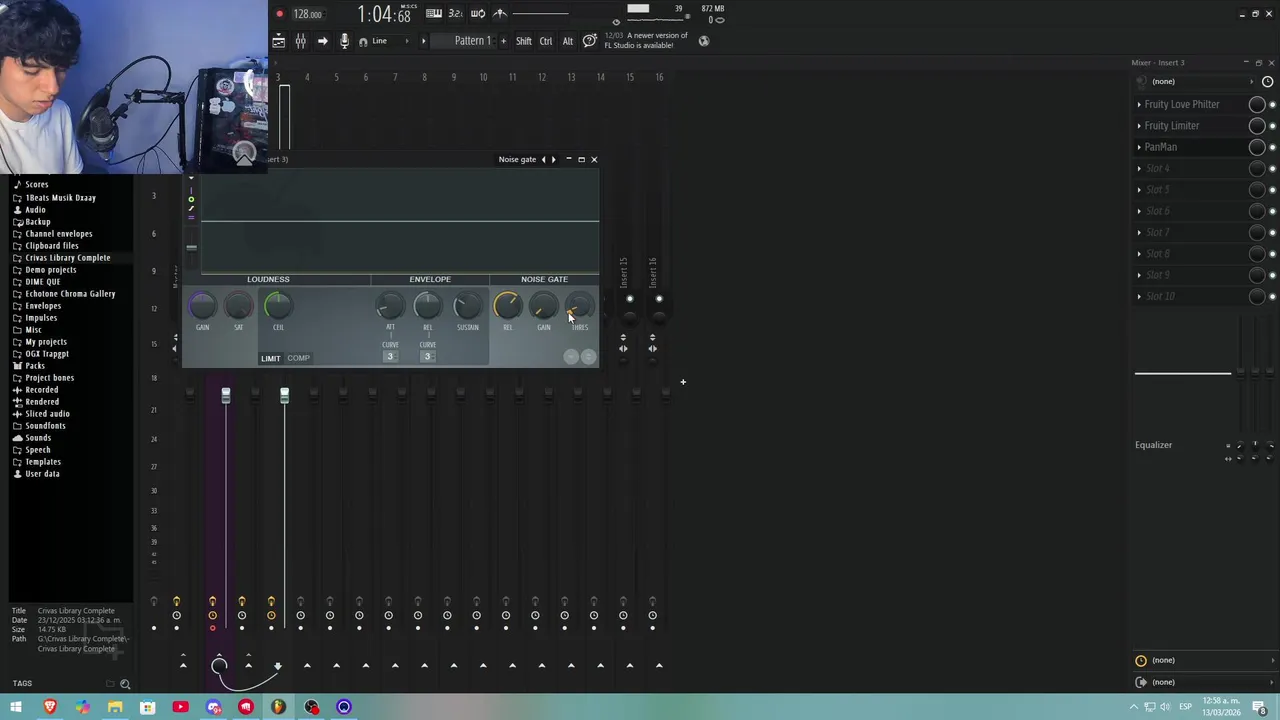Open the Windows Start menu

(16, 707)
